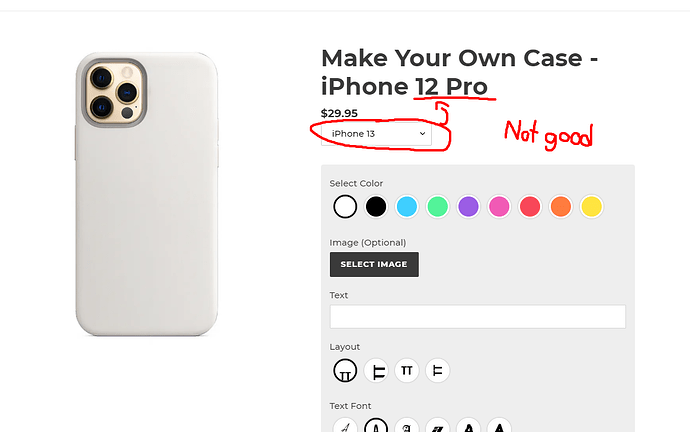Click the white iPhone case preview image
Image resolution: width=690 pixels, height=432 pixels.
(145, 194)
